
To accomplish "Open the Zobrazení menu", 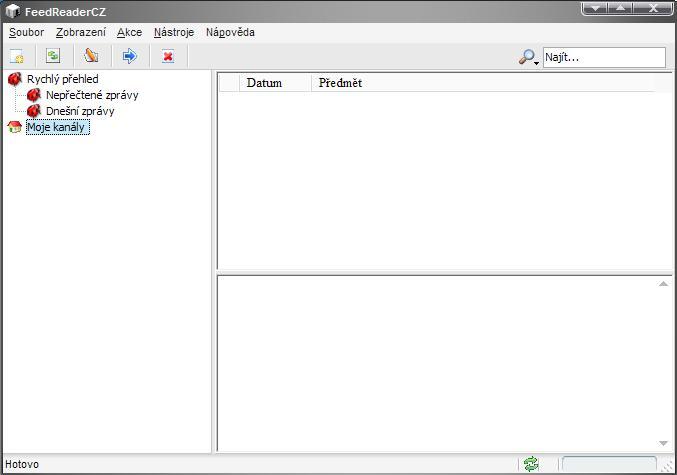I will click(x=80, y=32).
